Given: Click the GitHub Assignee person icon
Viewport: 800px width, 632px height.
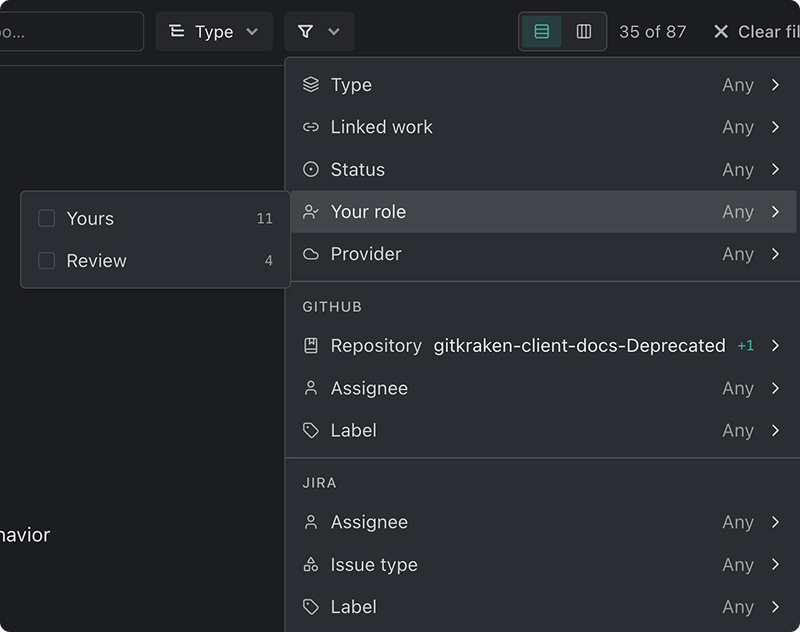Looking at the screenshot, I should (311, 388).
